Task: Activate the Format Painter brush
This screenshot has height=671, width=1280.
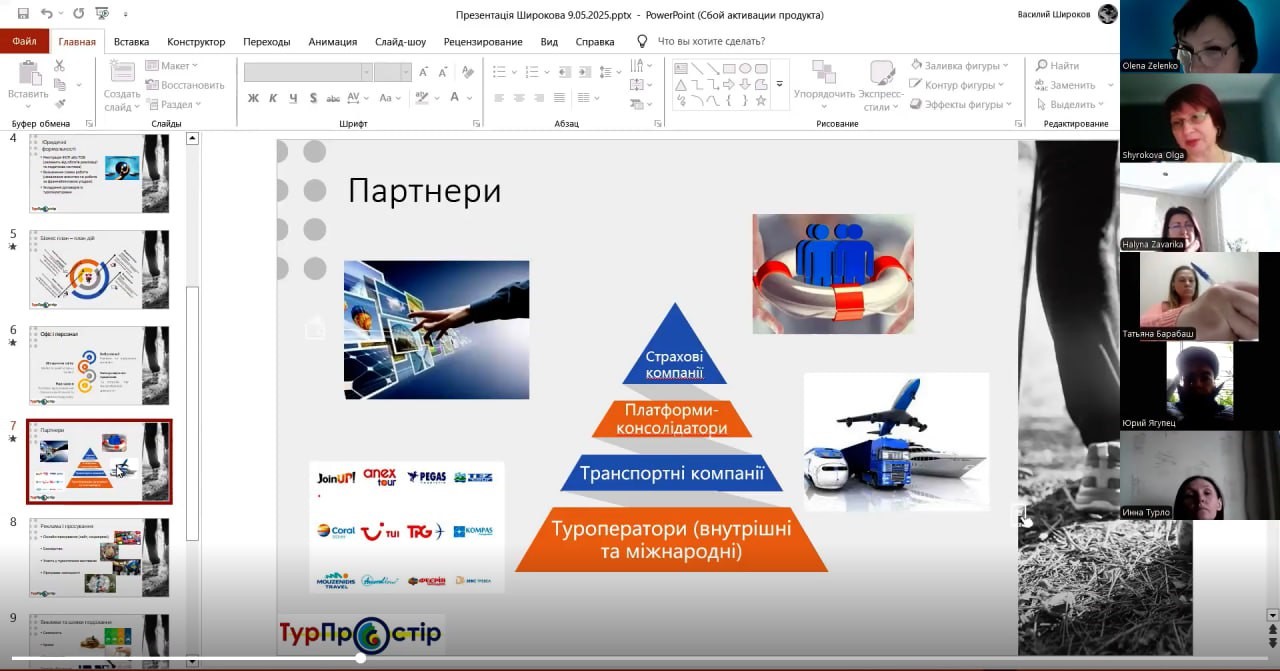Action: pyautogui.click(x=59, y=104)
